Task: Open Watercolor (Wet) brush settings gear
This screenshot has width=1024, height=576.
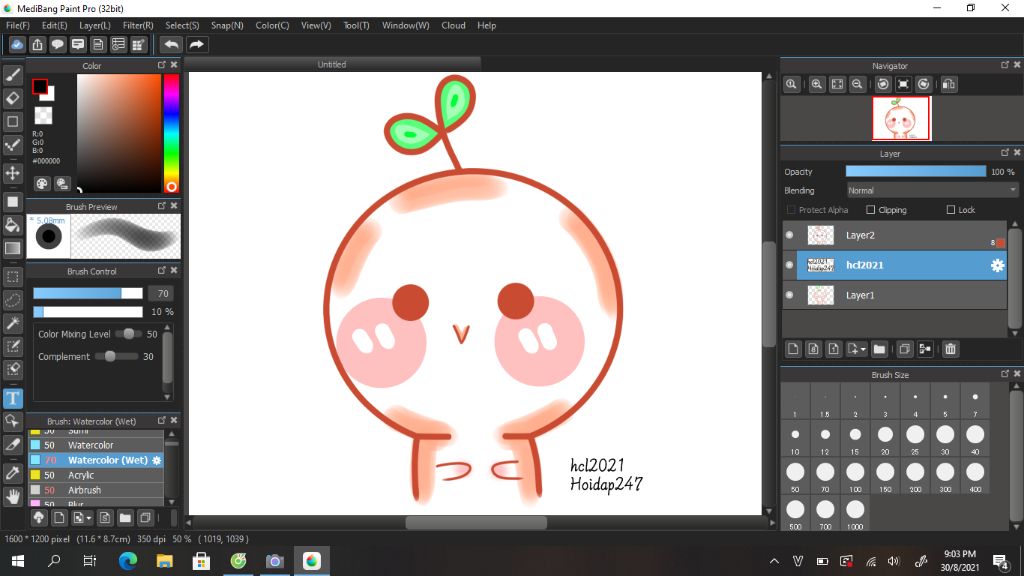Action: pos(157,460)
